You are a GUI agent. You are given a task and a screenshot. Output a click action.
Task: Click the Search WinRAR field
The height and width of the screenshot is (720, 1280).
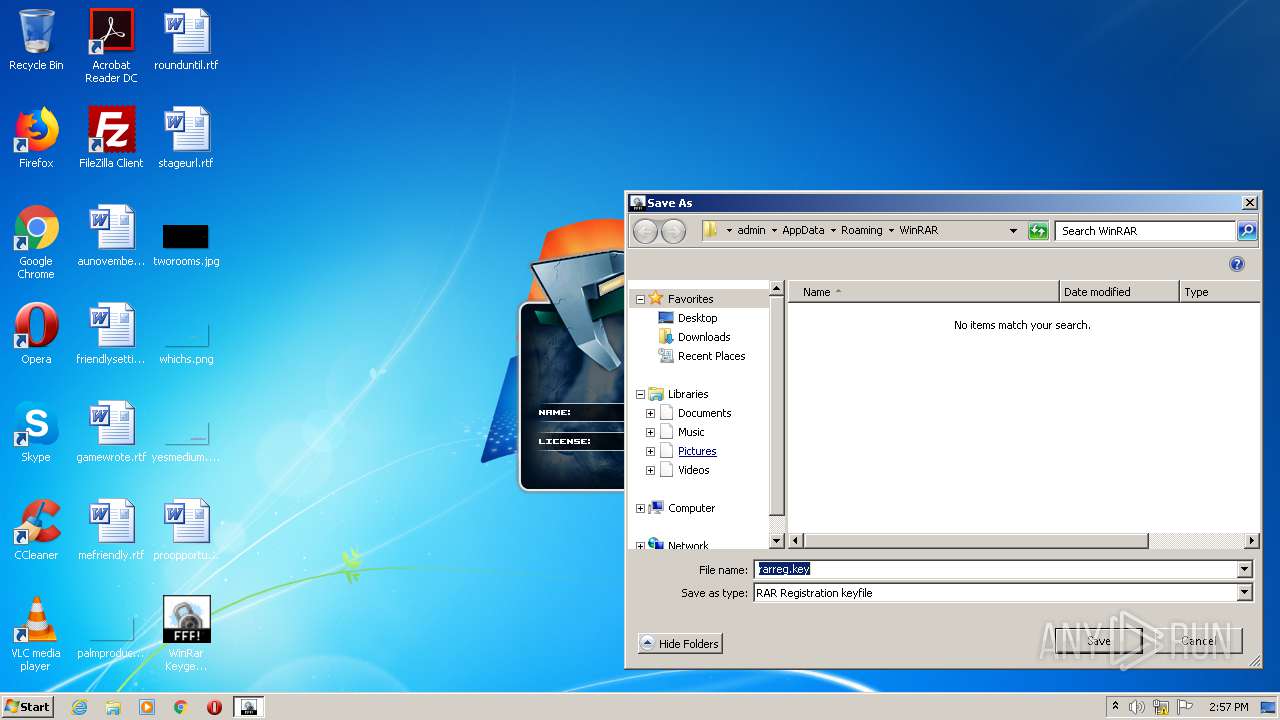pyautogui.click(x=1145, y=231)
